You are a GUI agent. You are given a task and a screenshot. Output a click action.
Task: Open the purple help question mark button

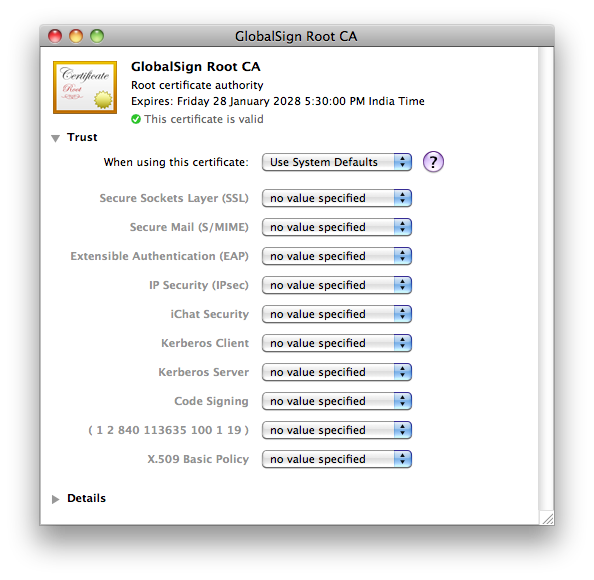433,162
